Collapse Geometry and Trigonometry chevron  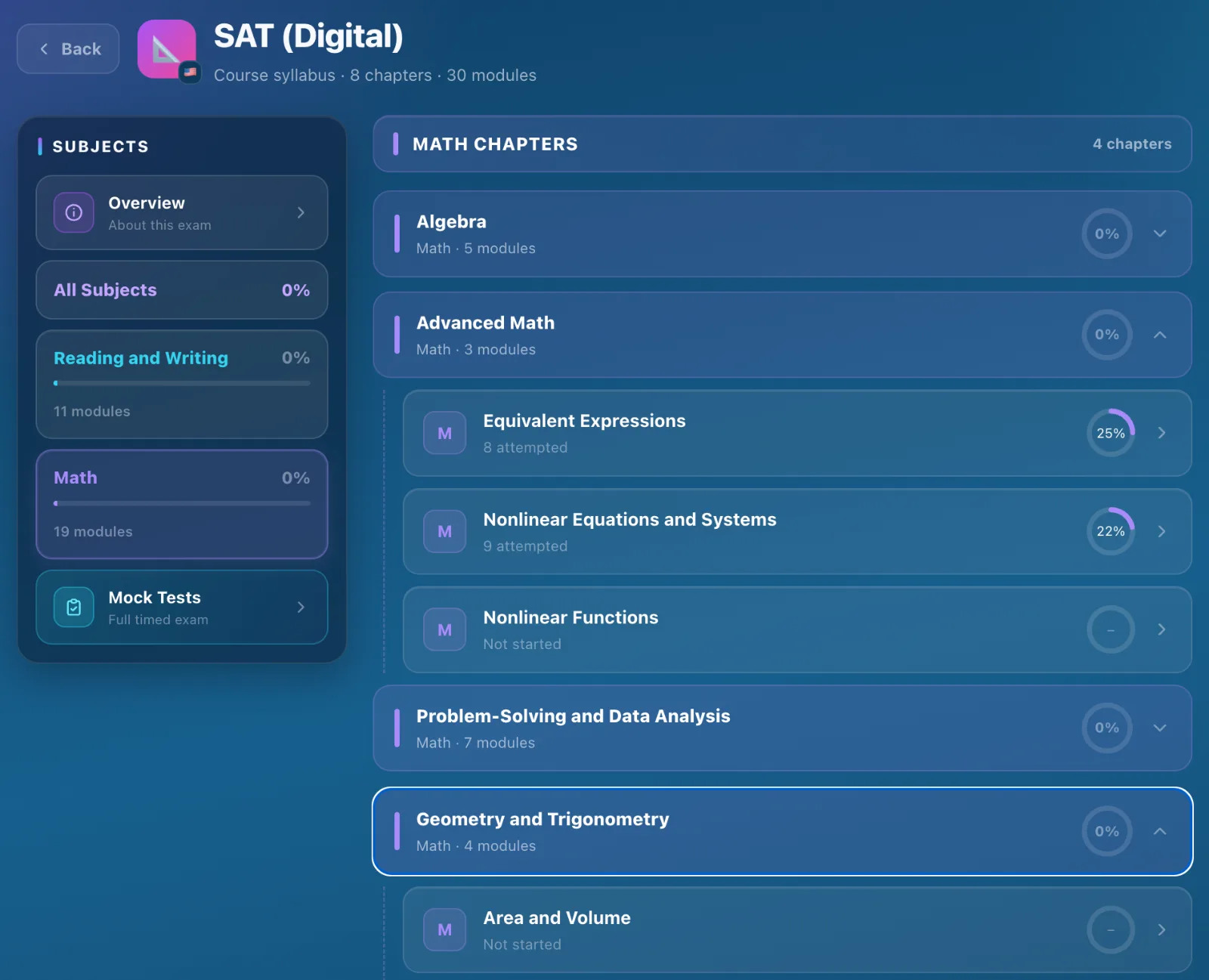tap(1160, 831)
